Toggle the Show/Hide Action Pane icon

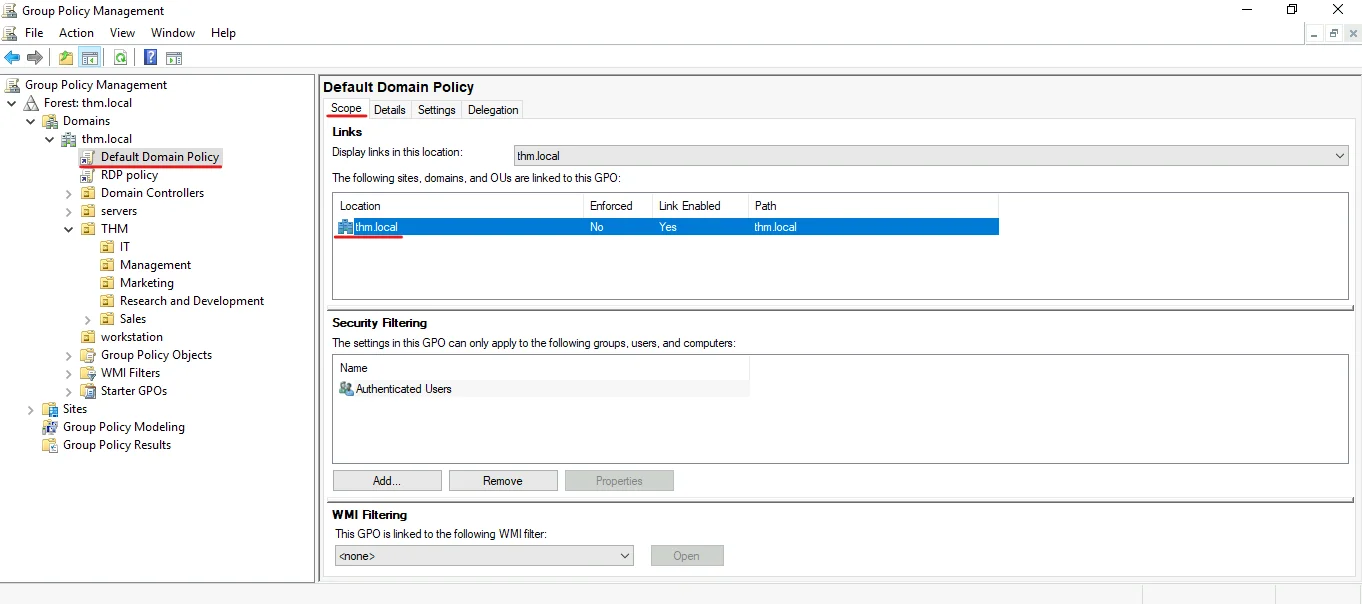tap(174, 58)
